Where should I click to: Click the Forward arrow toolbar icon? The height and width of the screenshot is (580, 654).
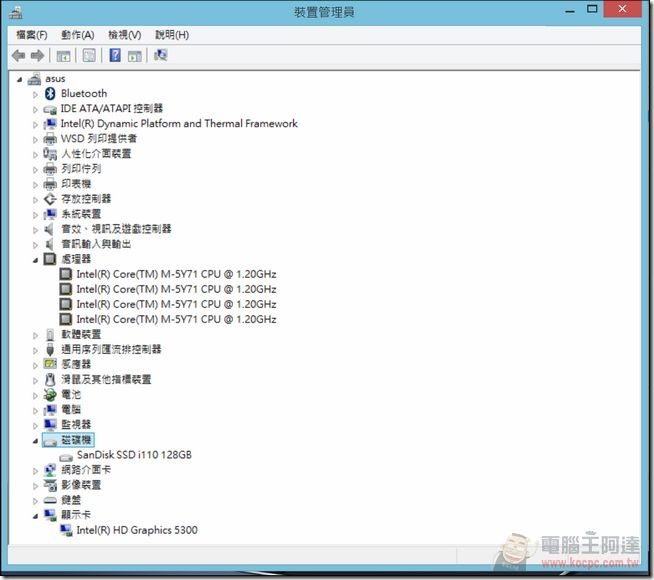point(38,55)
